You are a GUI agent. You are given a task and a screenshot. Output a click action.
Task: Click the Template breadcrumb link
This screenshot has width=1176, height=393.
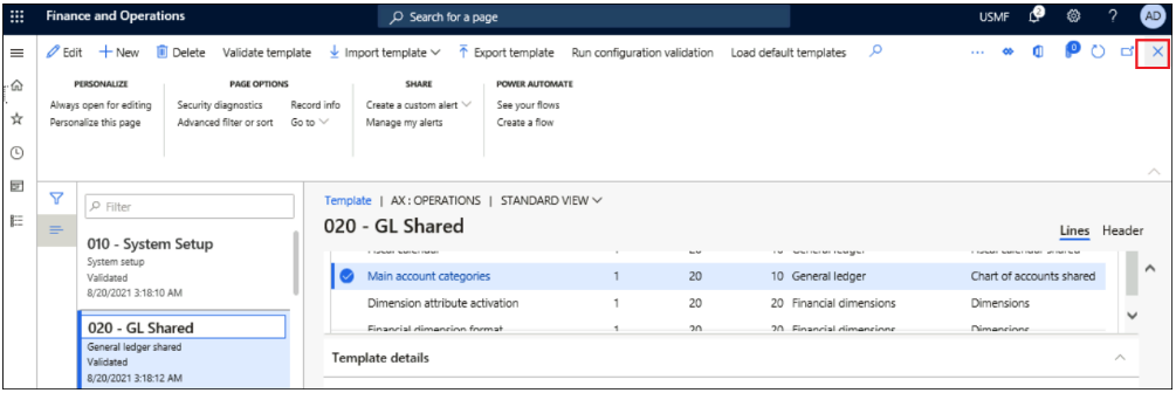[348, 200]
